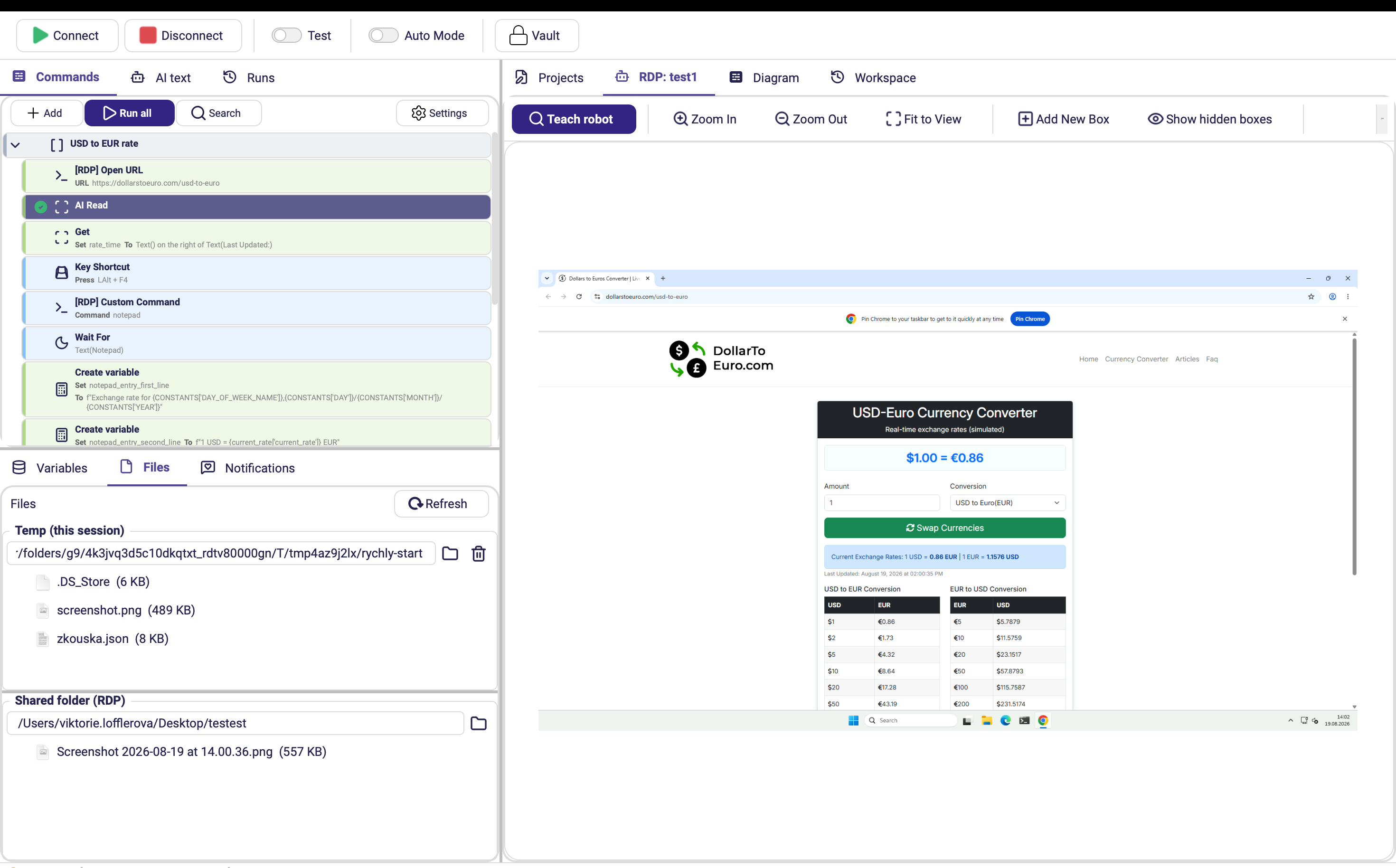Reload the Chrome page in RDP
The height and width of the screenshot is (868, 1396).
tap(579, 297)
